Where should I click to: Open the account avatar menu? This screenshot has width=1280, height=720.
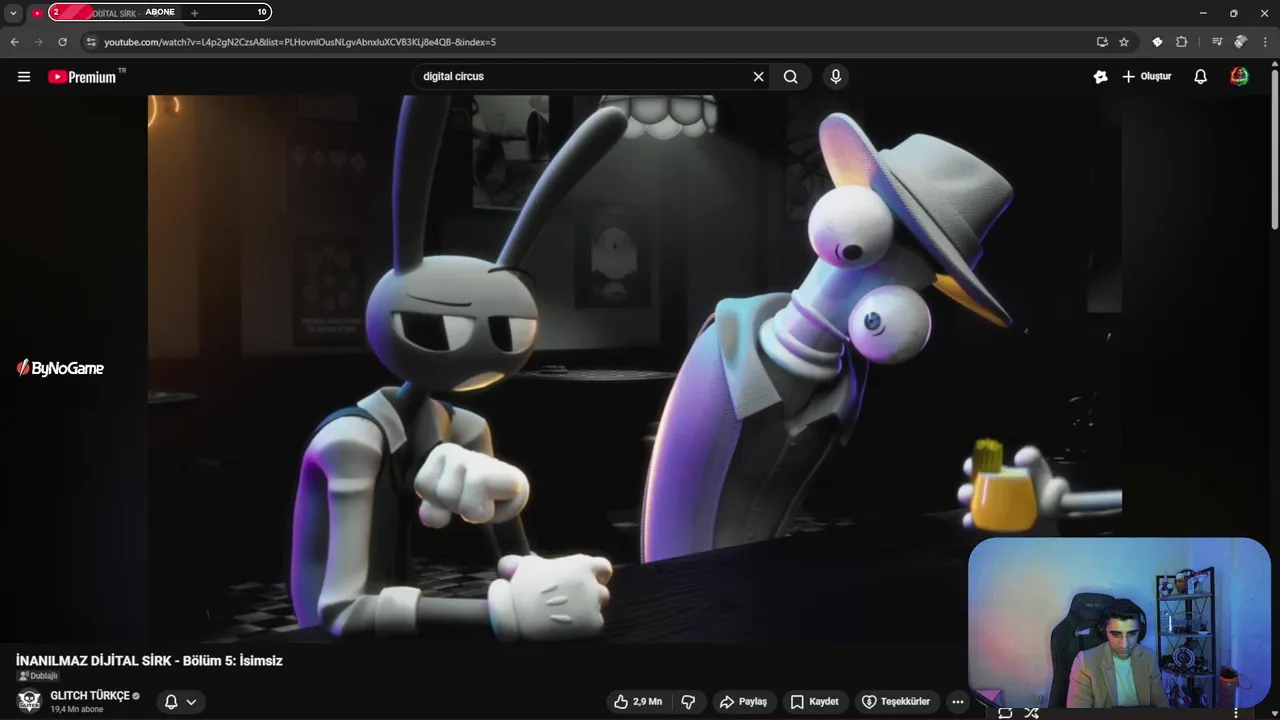pos(1239,77)
